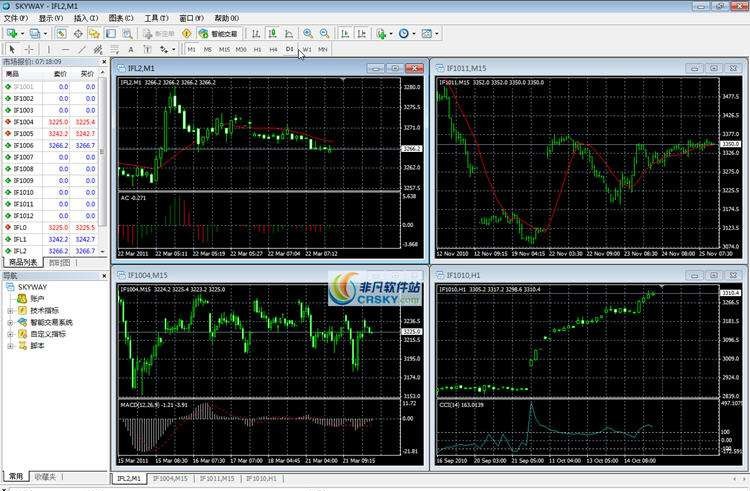Expand the 脚本 tree node
The width and height of the screenshot is (750, 491).
point(10,346)
